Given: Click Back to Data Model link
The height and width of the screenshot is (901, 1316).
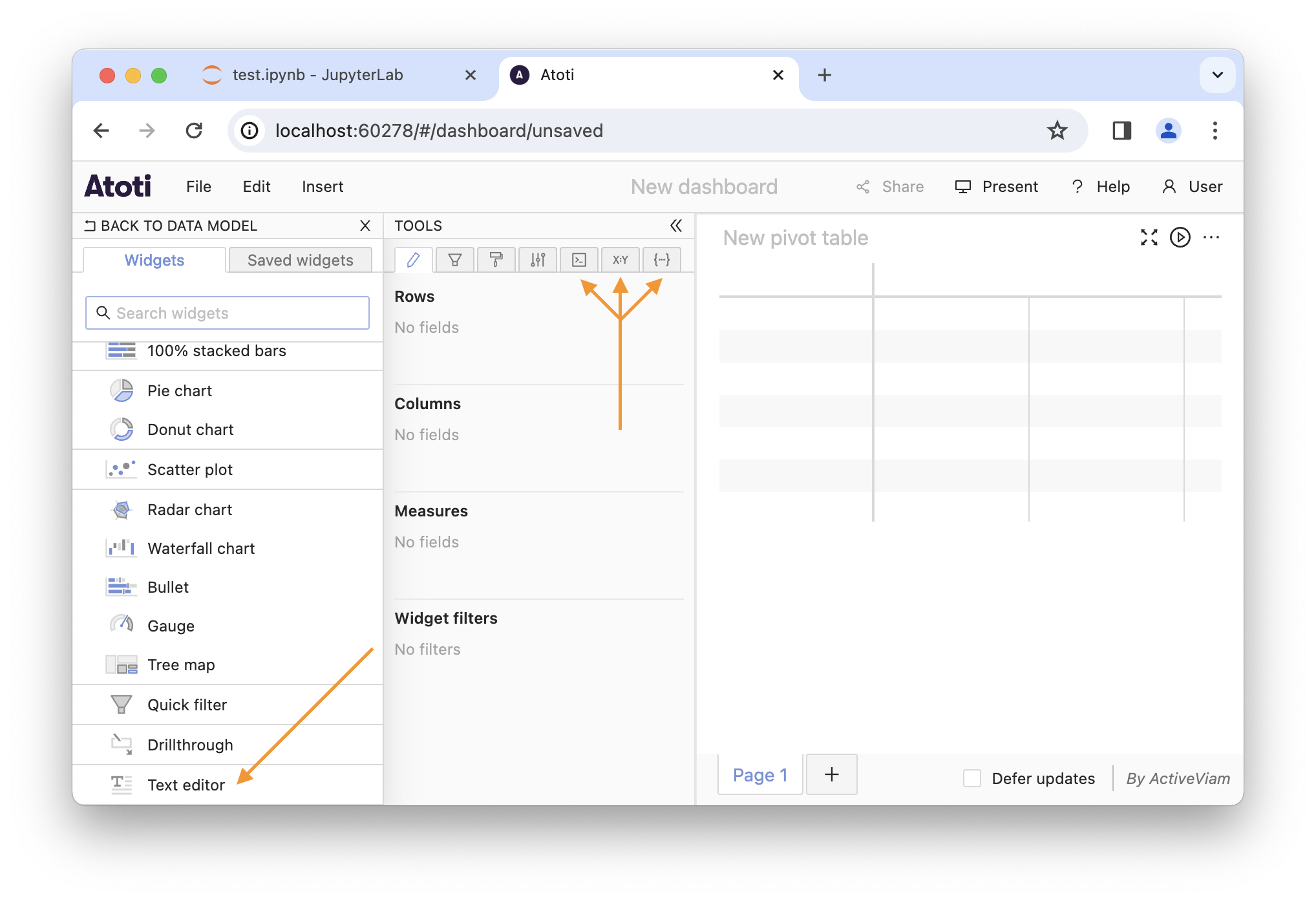Looking at the screenshot, I should [x=171, y=226].
